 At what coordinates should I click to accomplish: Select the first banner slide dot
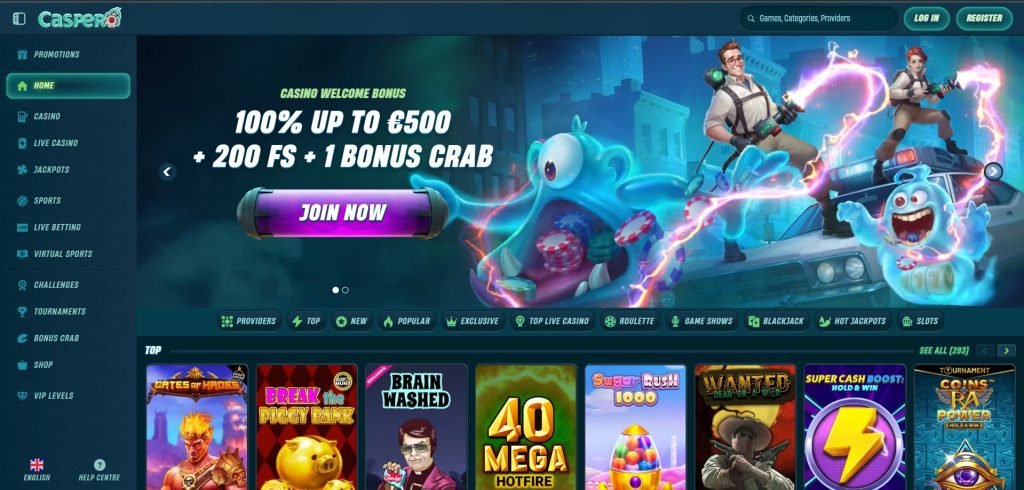coord(336,290)
